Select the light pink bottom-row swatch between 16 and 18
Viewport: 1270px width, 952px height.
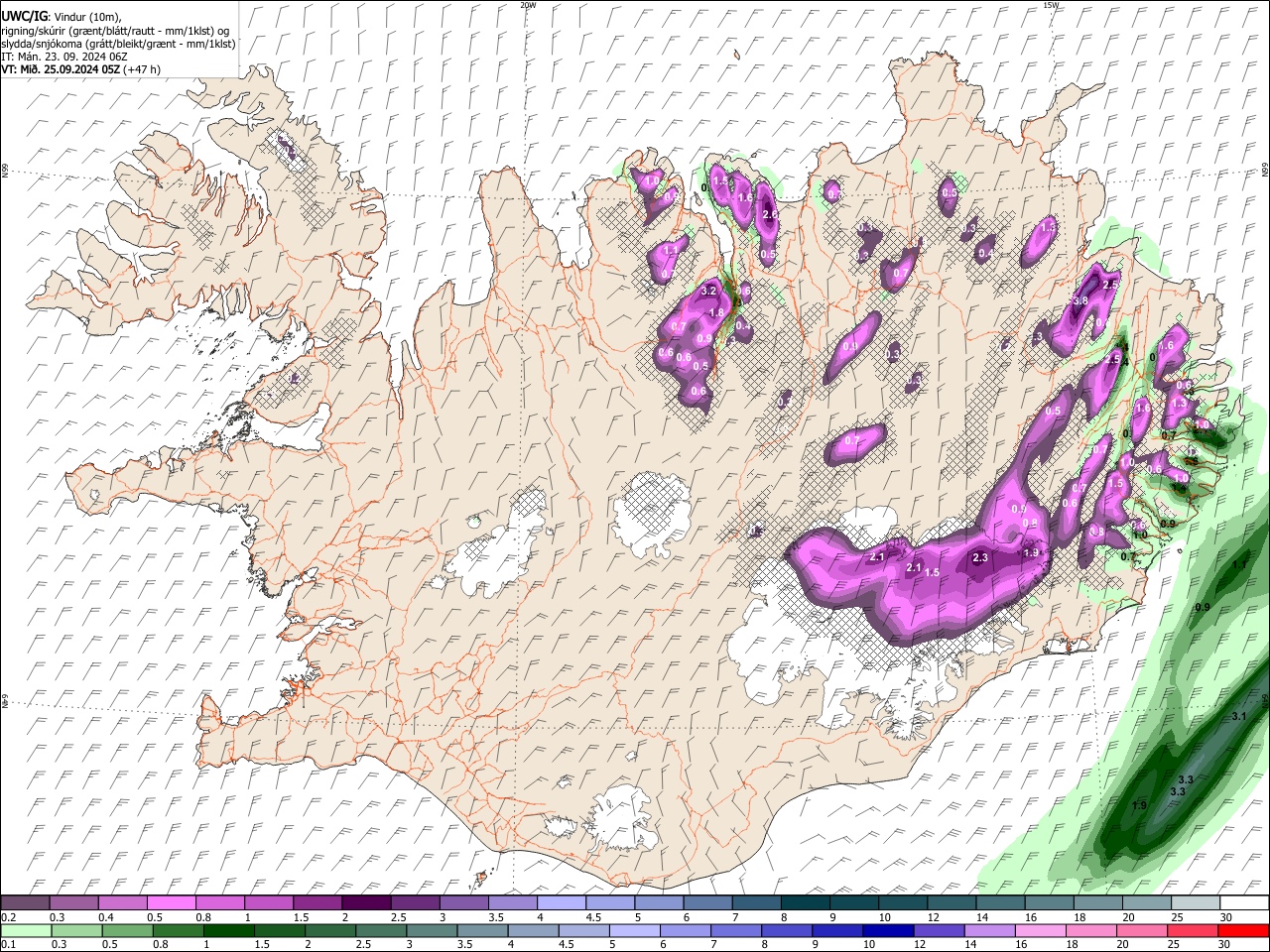[x=1039, y=930]
